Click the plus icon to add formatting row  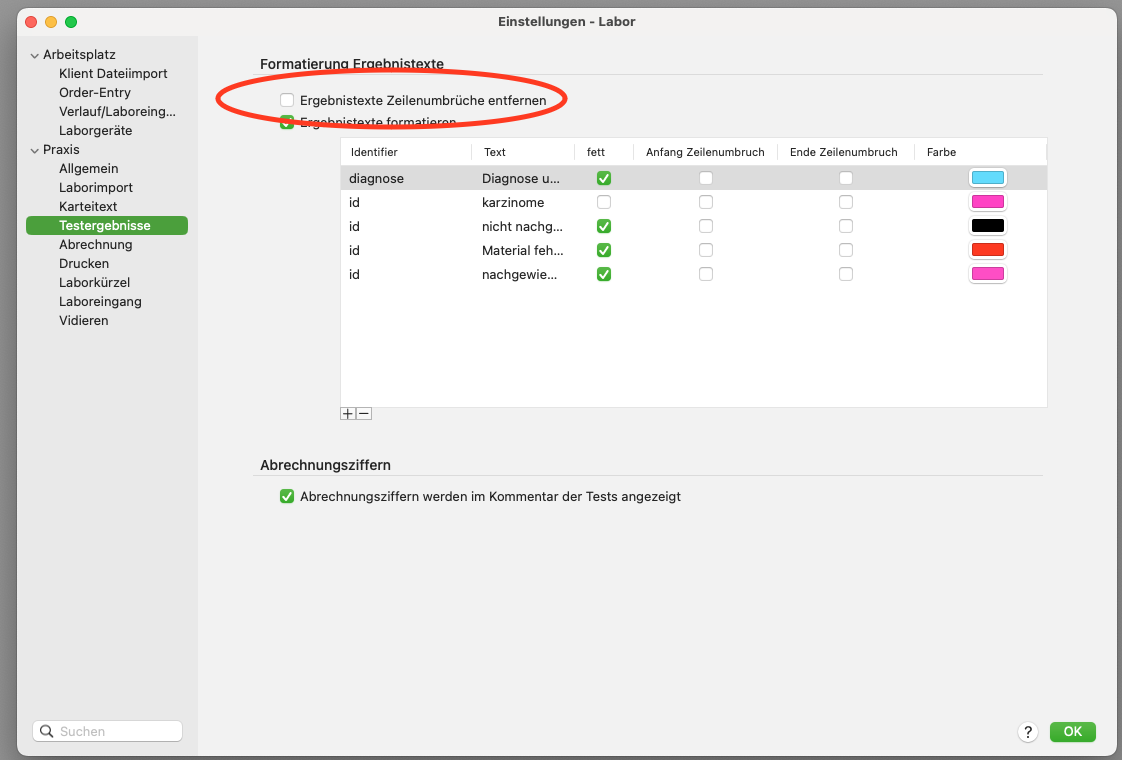[348, 414]
